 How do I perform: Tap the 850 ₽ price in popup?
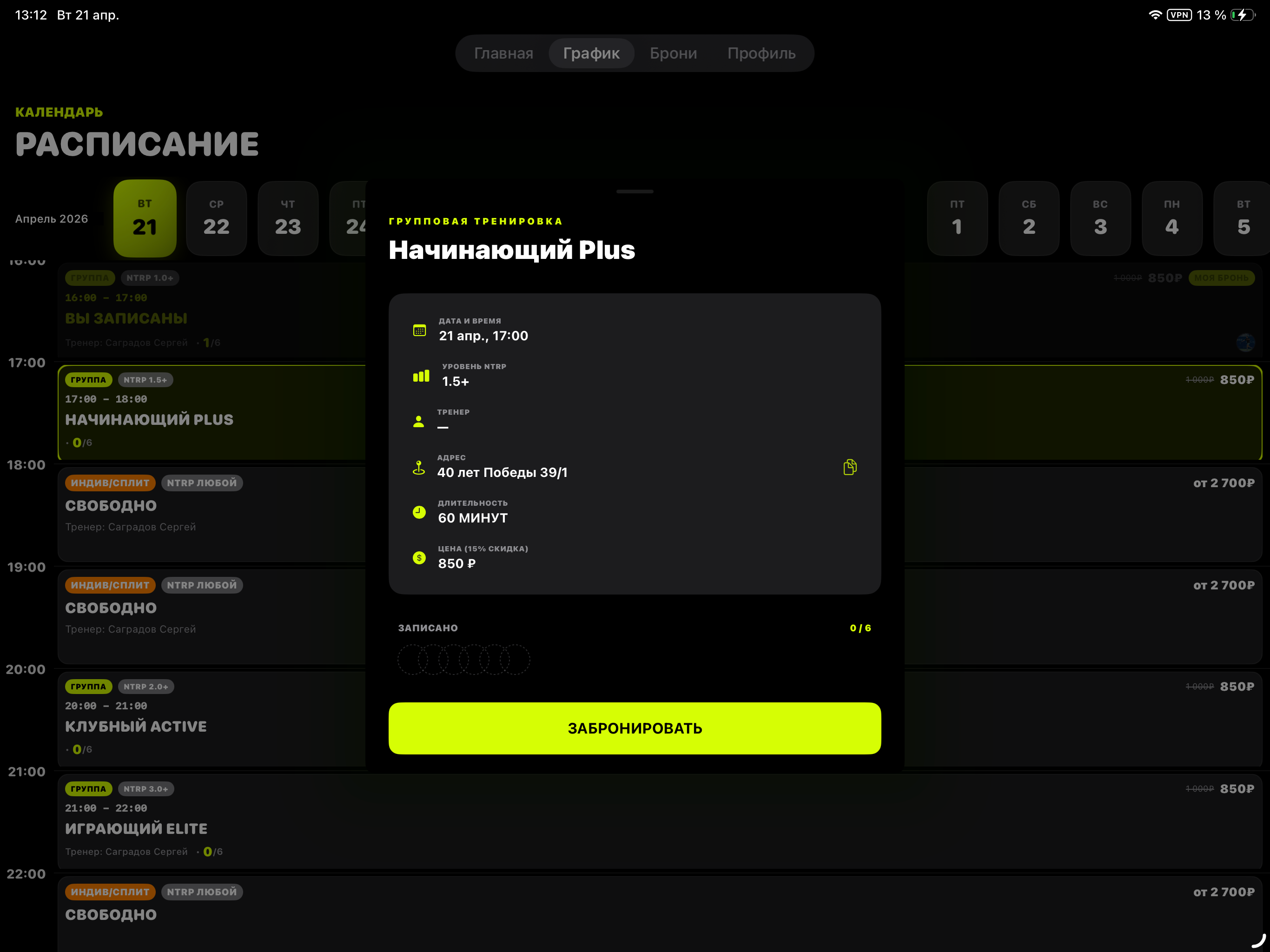(457, 563)
